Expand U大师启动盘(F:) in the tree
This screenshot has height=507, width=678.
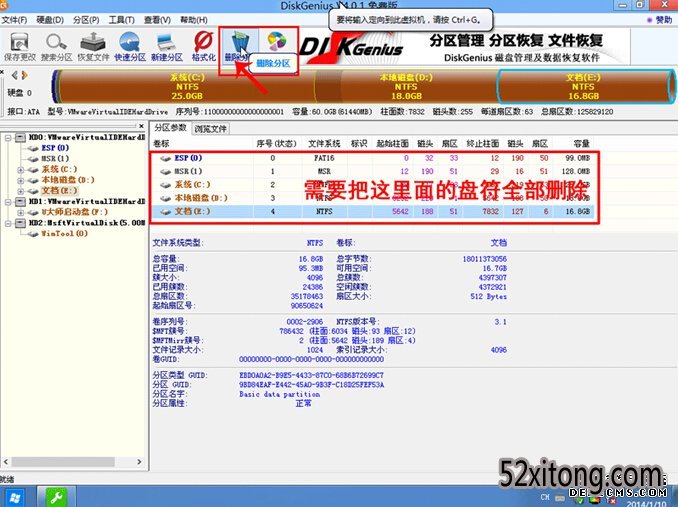20,212
